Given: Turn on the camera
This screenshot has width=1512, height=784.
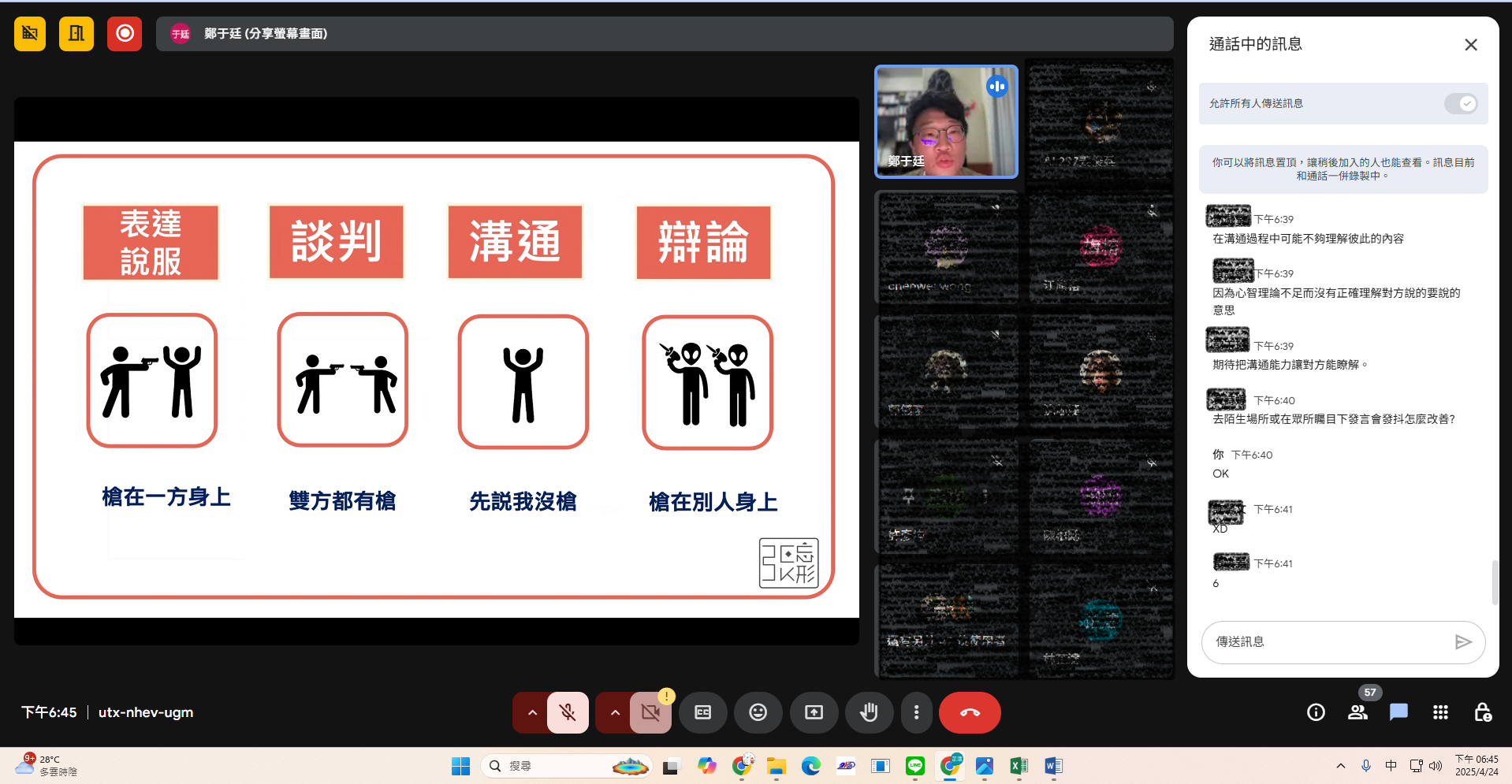Looking at the screenshot, I should click(650, 712).
